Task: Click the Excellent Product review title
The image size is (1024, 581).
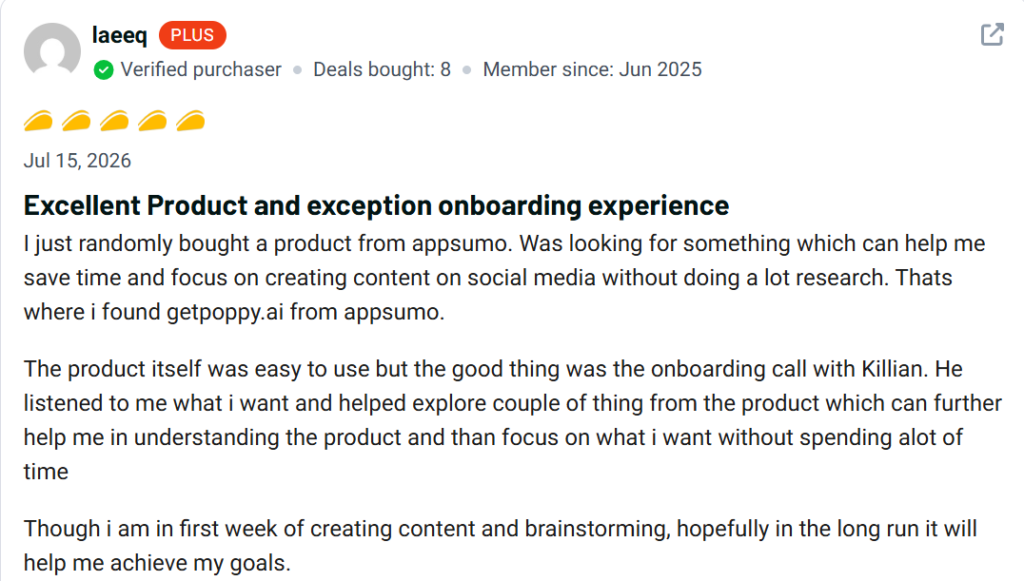Action: click(376, 206)
